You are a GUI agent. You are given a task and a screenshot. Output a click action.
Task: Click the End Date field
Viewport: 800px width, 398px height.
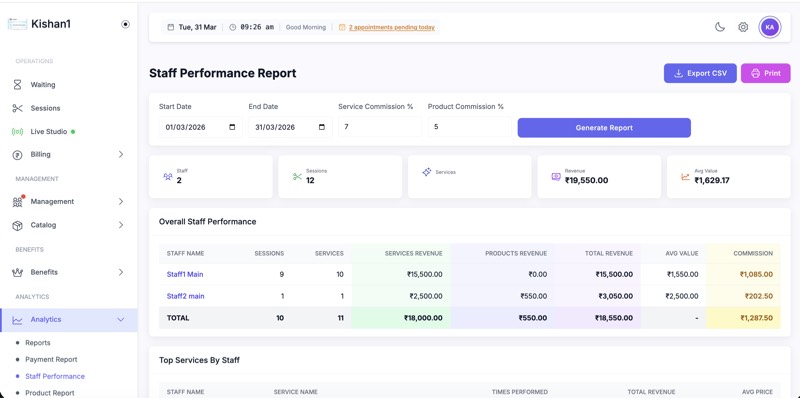(290, 127)
